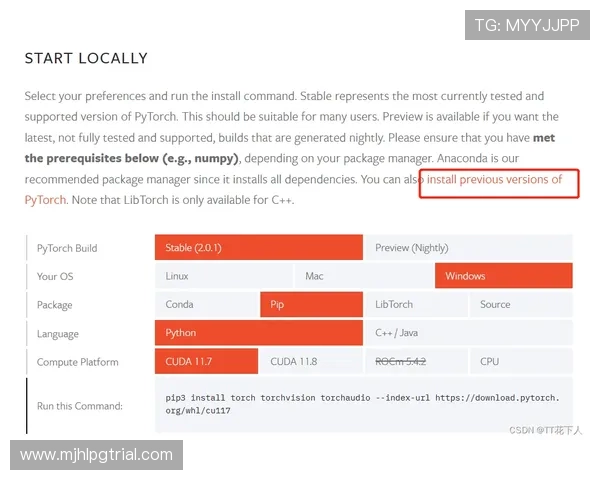The image size is (600, 480).
Task: Choose Mac as your OS
Action: [364, 276]
